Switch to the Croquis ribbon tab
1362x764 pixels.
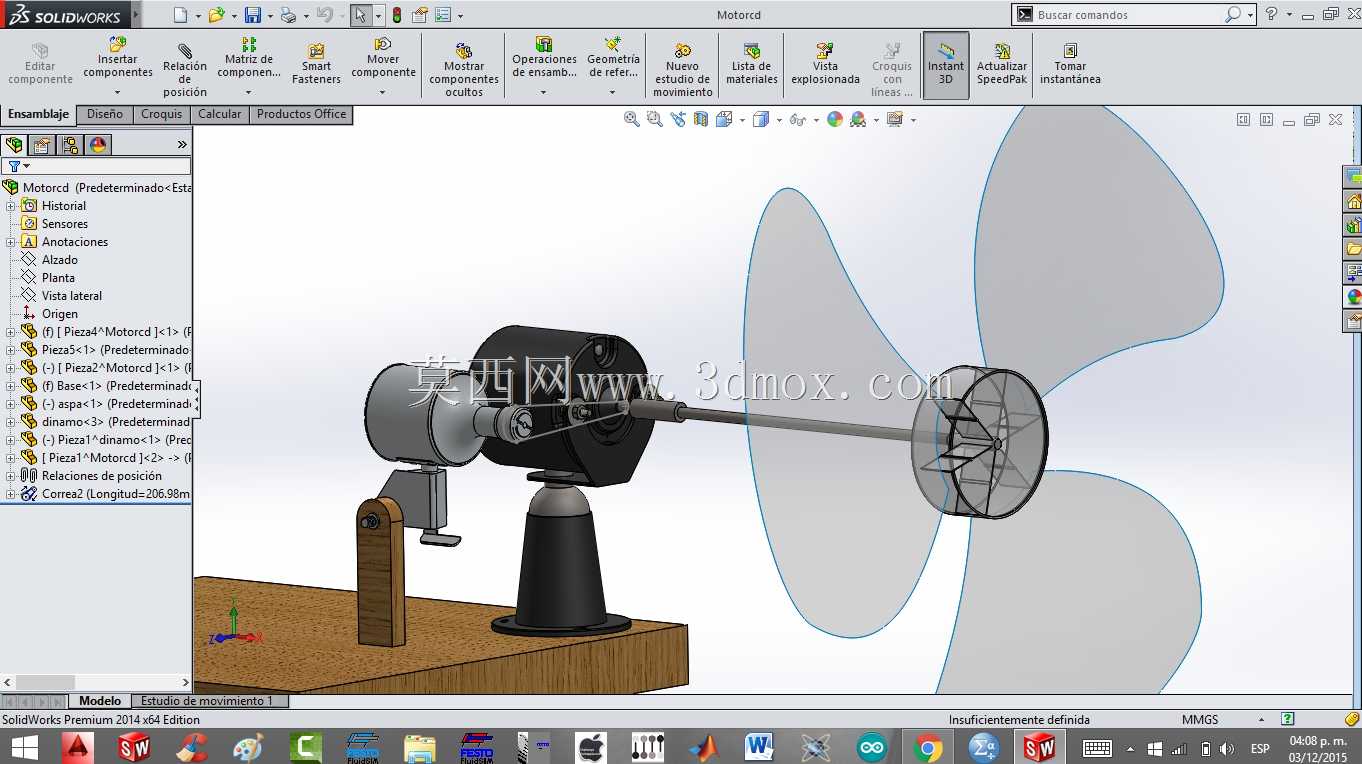point(161,114)
